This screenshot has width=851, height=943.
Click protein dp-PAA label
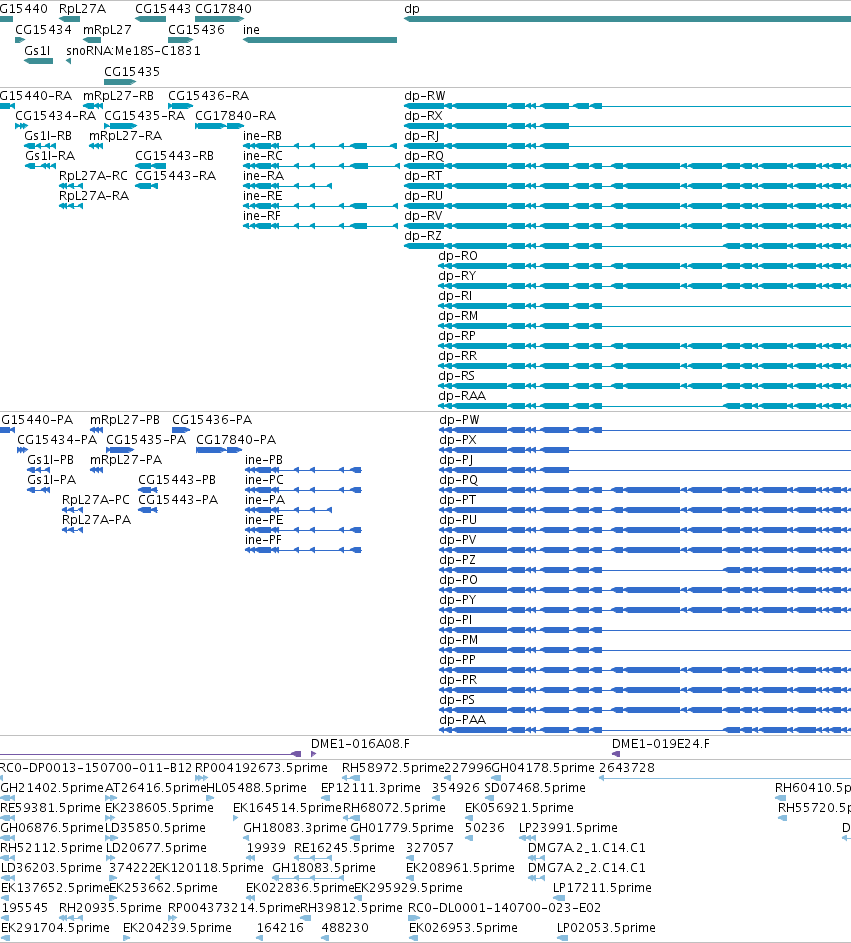tap(462, 720)
